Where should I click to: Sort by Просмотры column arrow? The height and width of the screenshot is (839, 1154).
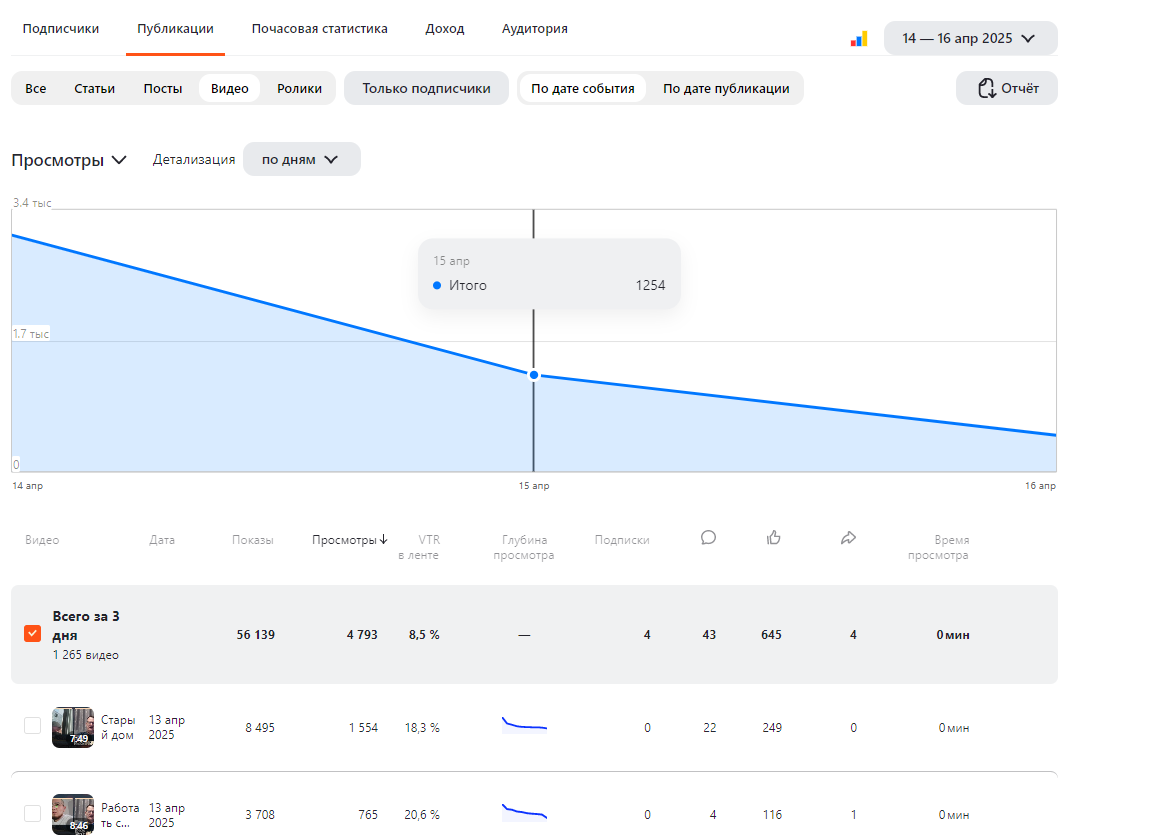(383, 539)
